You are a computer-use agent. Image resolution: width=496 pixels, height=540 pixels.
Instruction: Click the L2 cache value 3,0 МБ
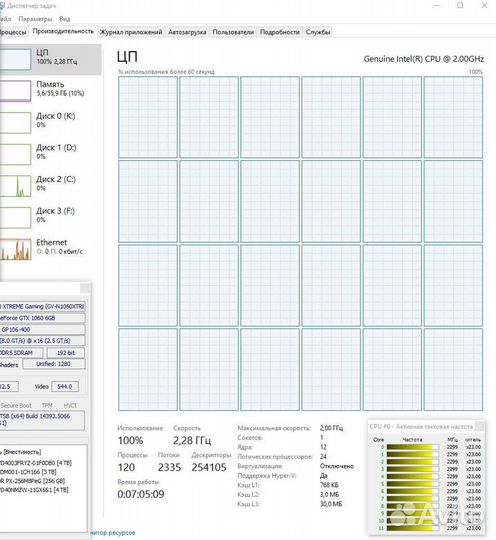[329, 495]
